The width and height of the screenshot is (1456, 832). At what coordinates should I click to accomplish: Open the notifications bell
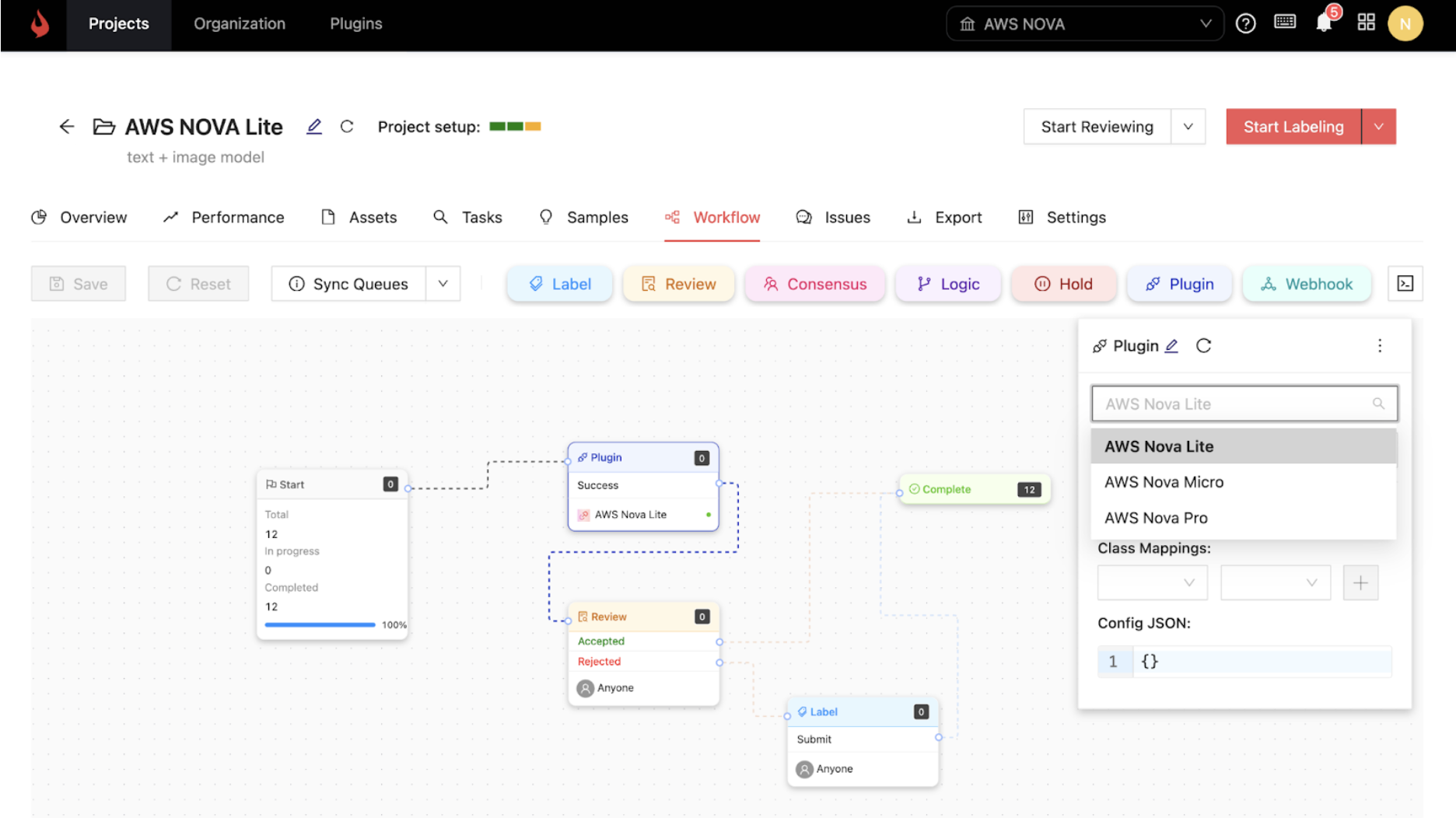pos(1324,23)
